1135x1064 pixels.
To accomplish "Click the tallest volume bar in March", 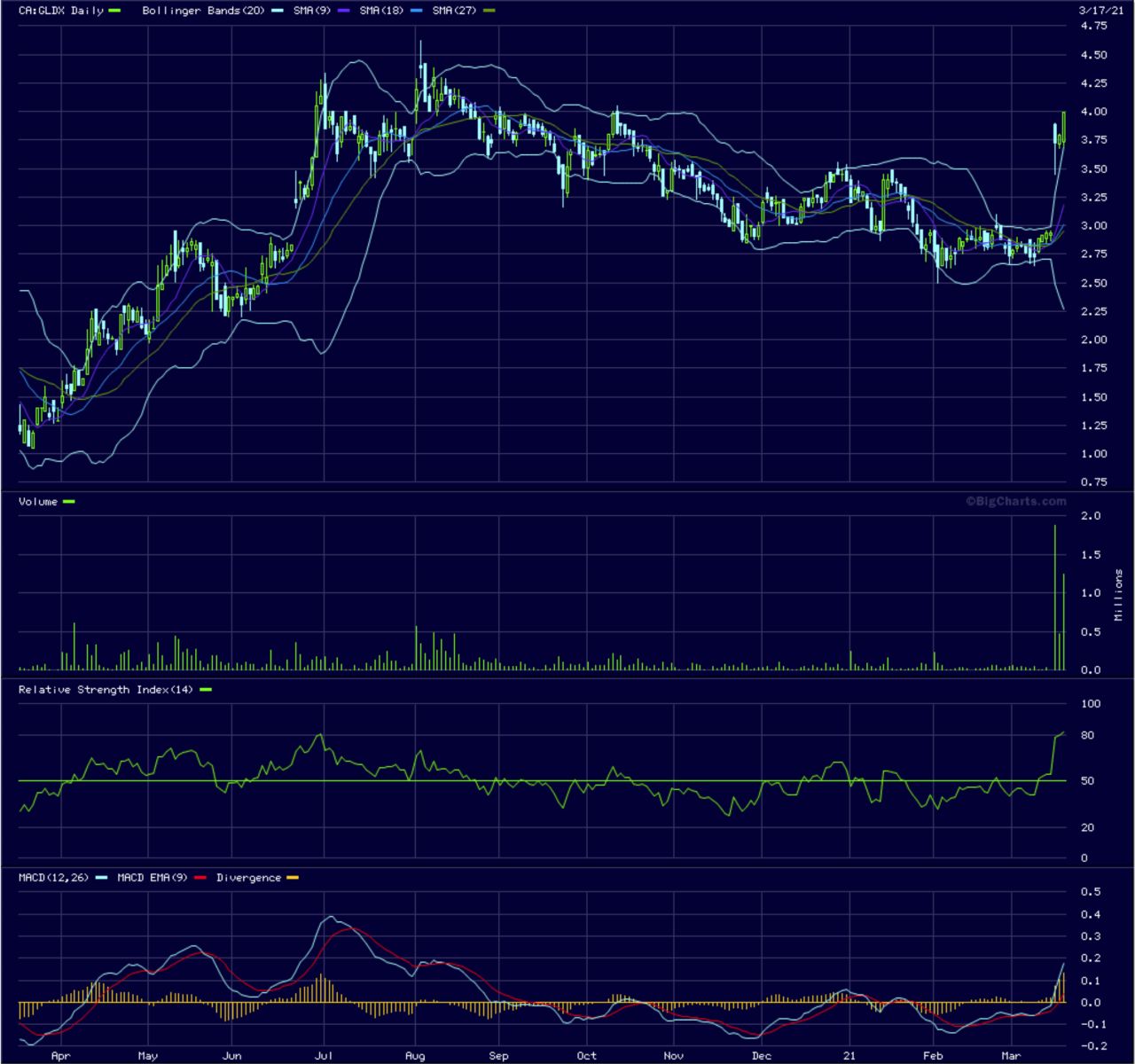I will pyautogui.click(x=1055, y=598).
